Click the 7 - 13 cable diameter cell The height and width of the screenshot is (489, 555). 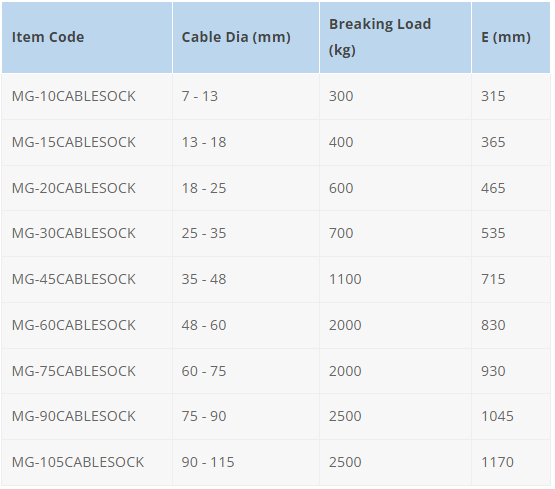246,96
